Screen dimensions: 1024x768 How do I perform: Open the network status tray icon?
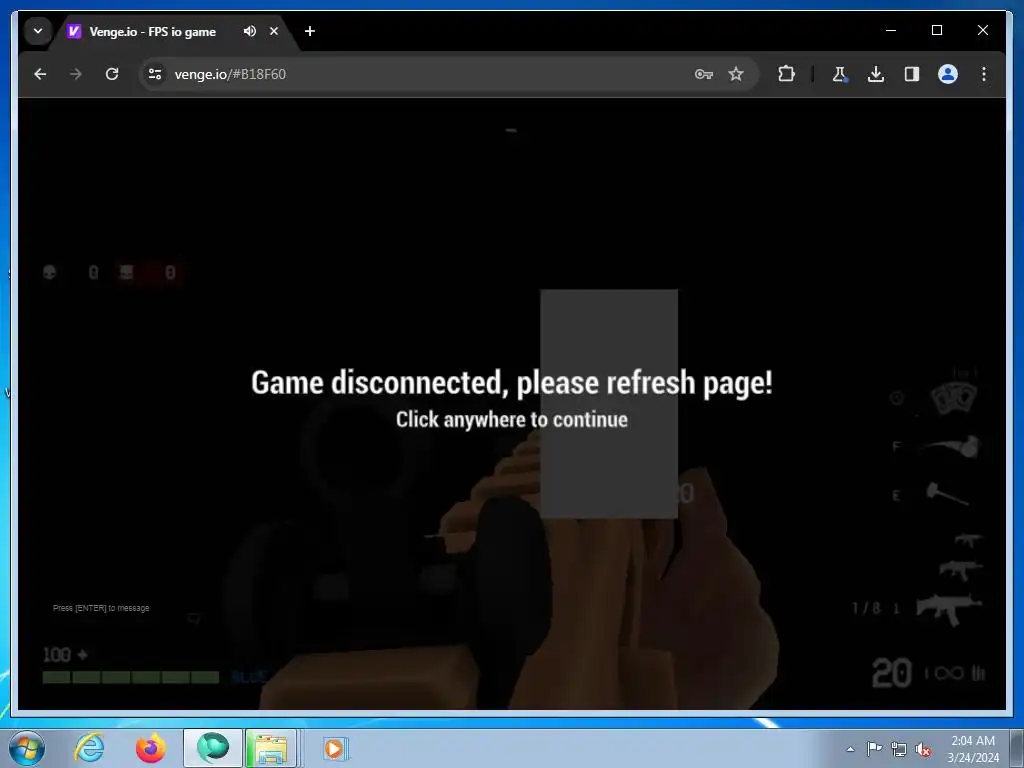(899, 749)
